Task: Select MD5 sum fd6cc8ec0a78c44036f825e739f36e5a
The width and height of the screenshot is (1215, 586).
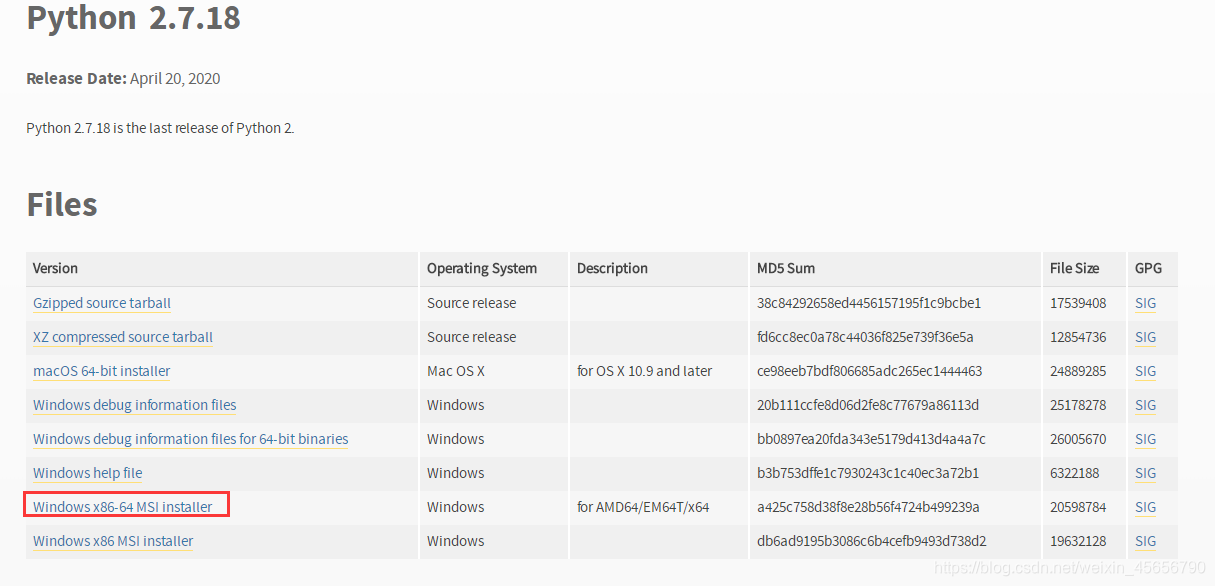Action: (x=865, y=337)
